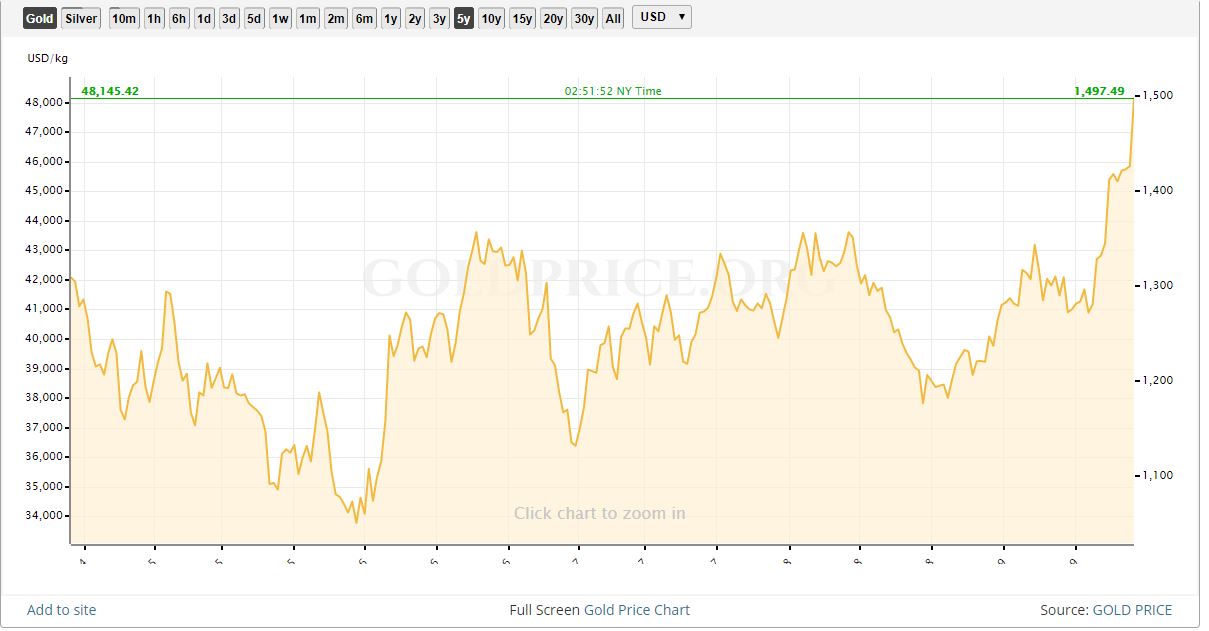Open the Add to site link
The height and width of the screenshot is (631, 1209).
click(62, 610)
